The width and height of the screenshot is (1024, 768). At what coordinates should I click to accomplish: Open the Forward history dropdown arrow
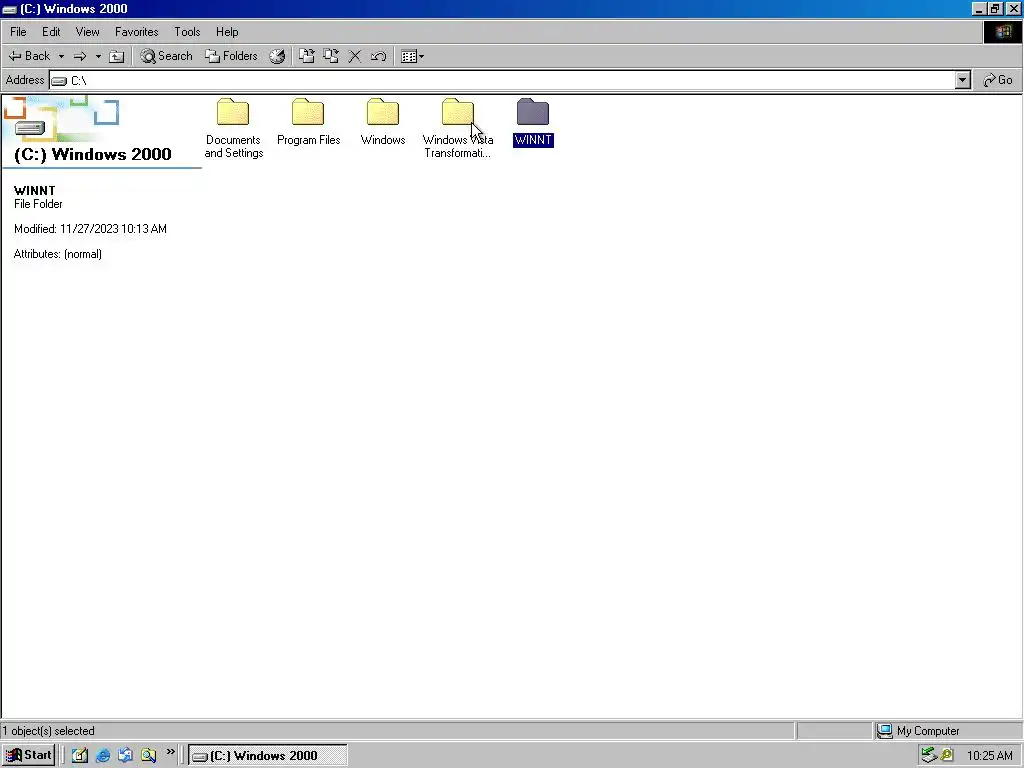pyautogui.click(x=98, y=56)
